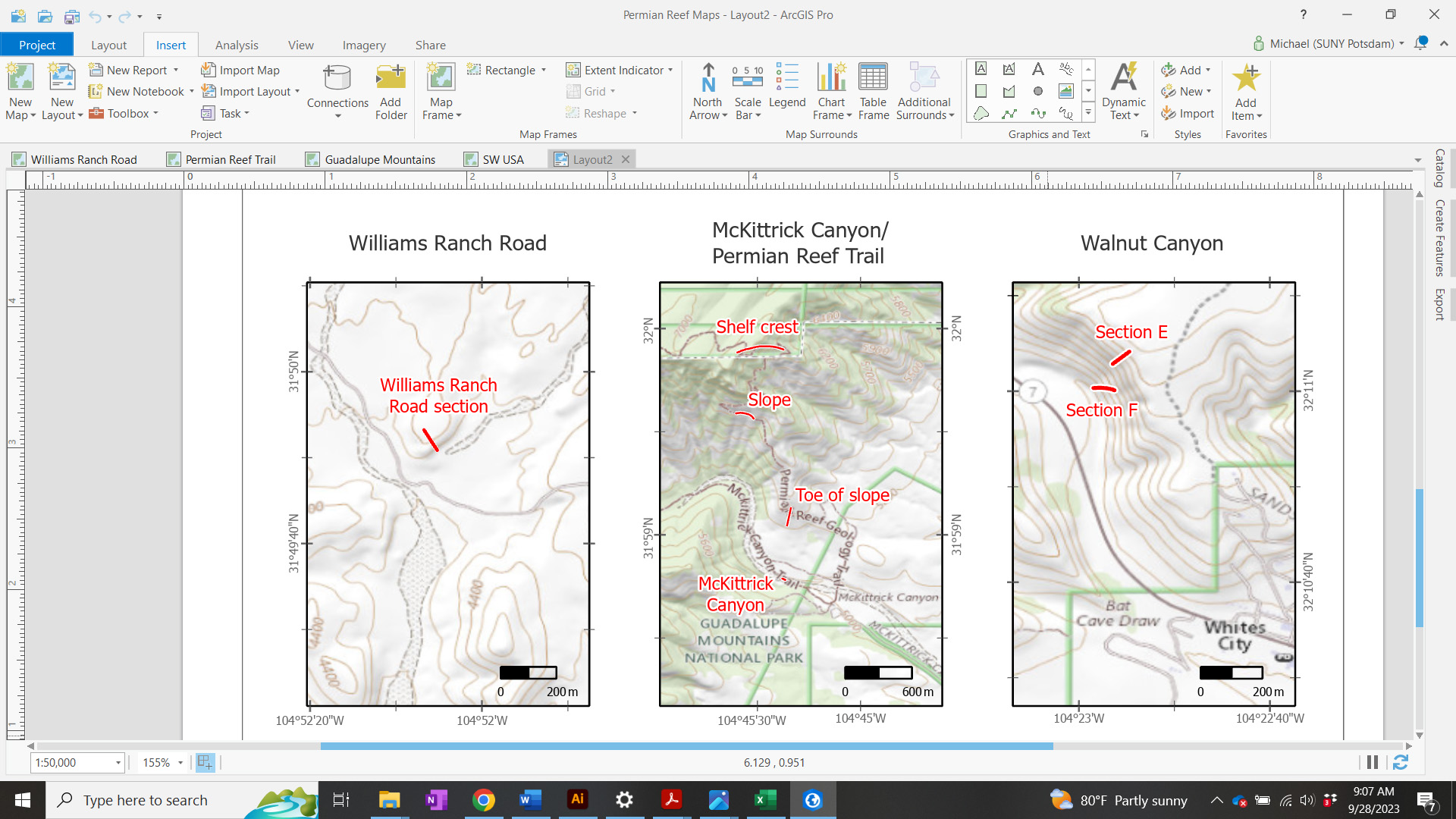The height and width of the screenshot is (819, 1456).
Task: Switch to the Guadalupe Mountains map tab
Action: click(379, 159)
